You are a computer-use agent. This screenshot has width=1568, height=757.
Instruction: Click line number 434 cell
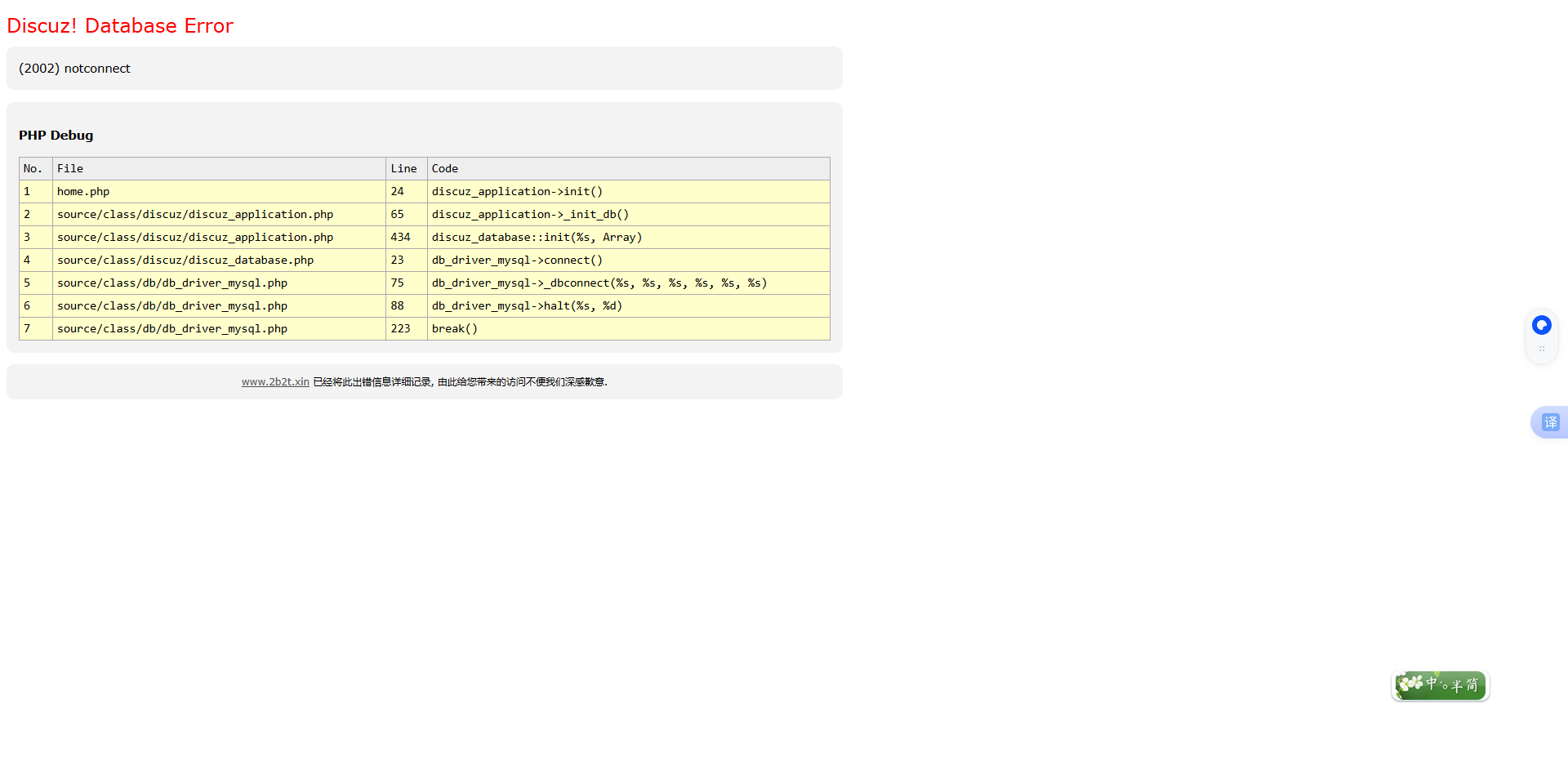coord(400,238)
